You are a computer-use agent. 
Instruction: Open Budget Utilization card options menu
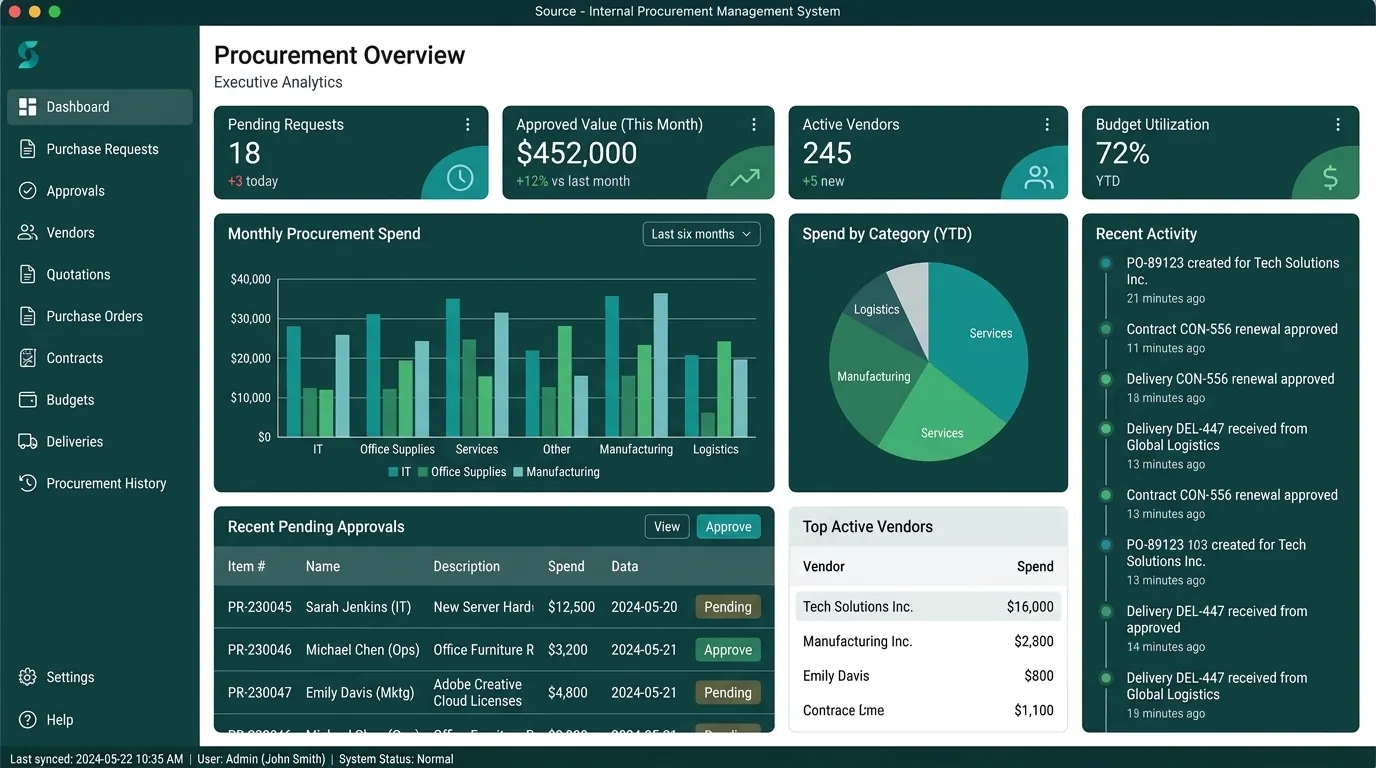(x=1338, y=125)
